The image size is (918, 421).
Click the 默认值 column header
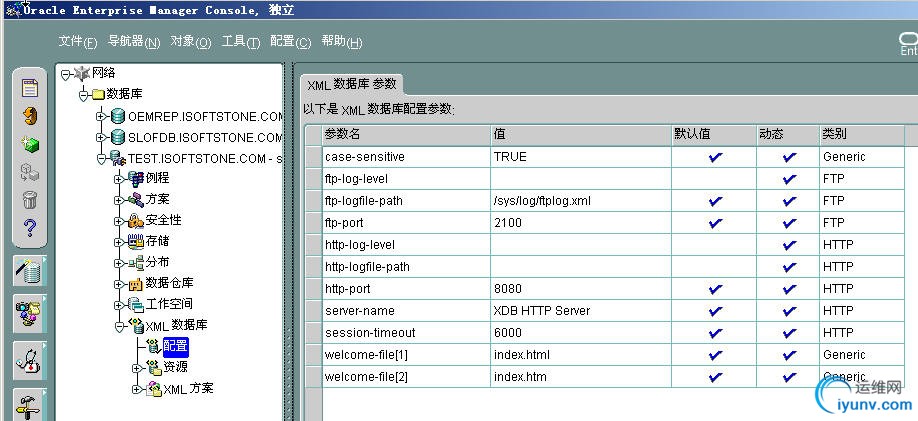coord(714,134)
